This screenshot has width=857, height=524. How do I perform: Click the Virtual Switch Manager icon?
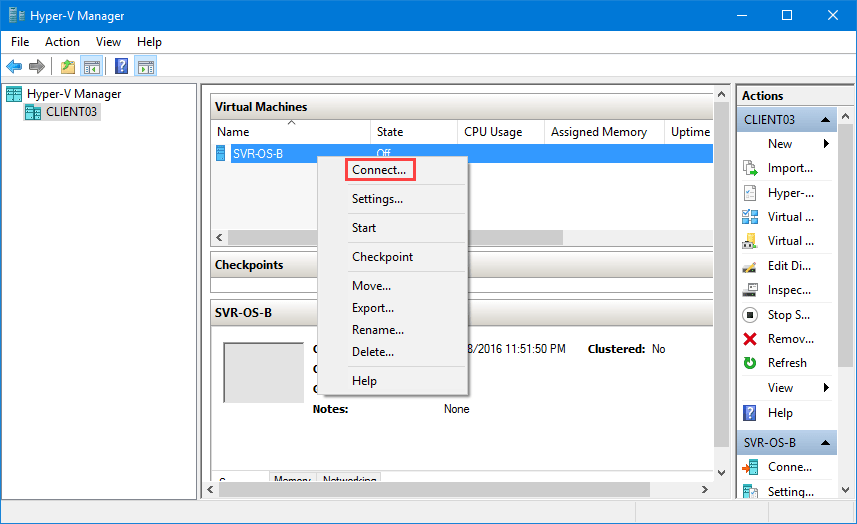(x=750, y=217)
